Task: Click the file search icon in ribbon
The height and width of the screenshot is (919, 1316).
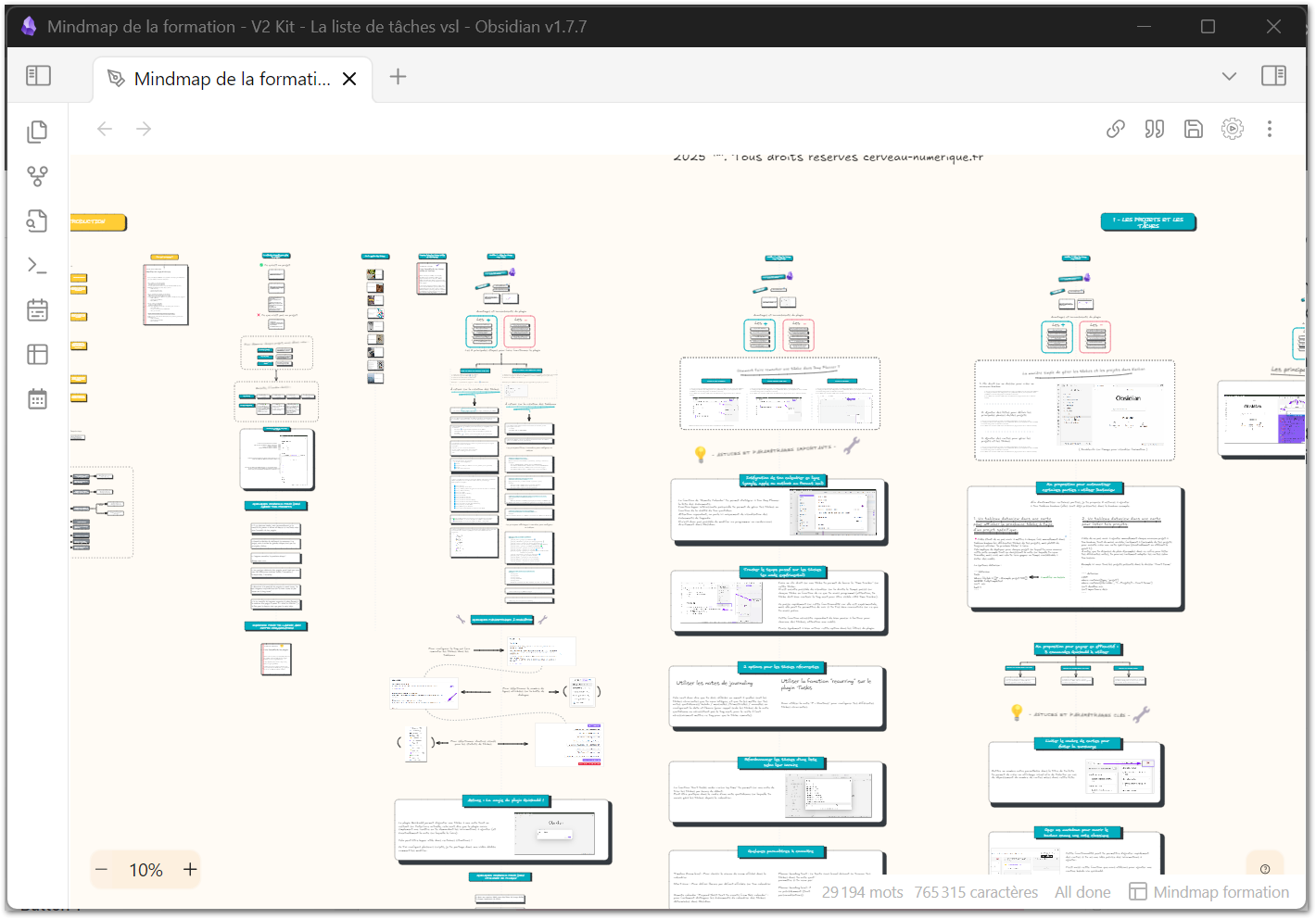Action: tap(37, 220)
